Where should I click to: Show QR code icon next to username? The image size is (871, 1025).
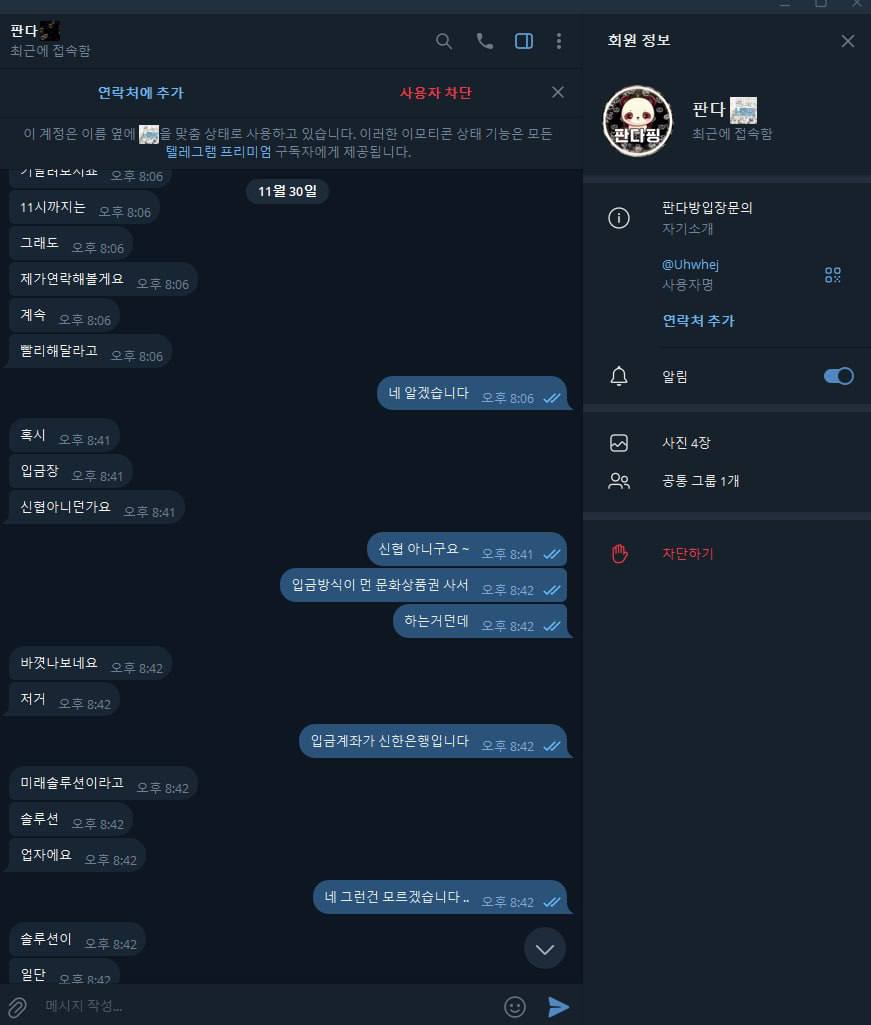coord(832,275)
